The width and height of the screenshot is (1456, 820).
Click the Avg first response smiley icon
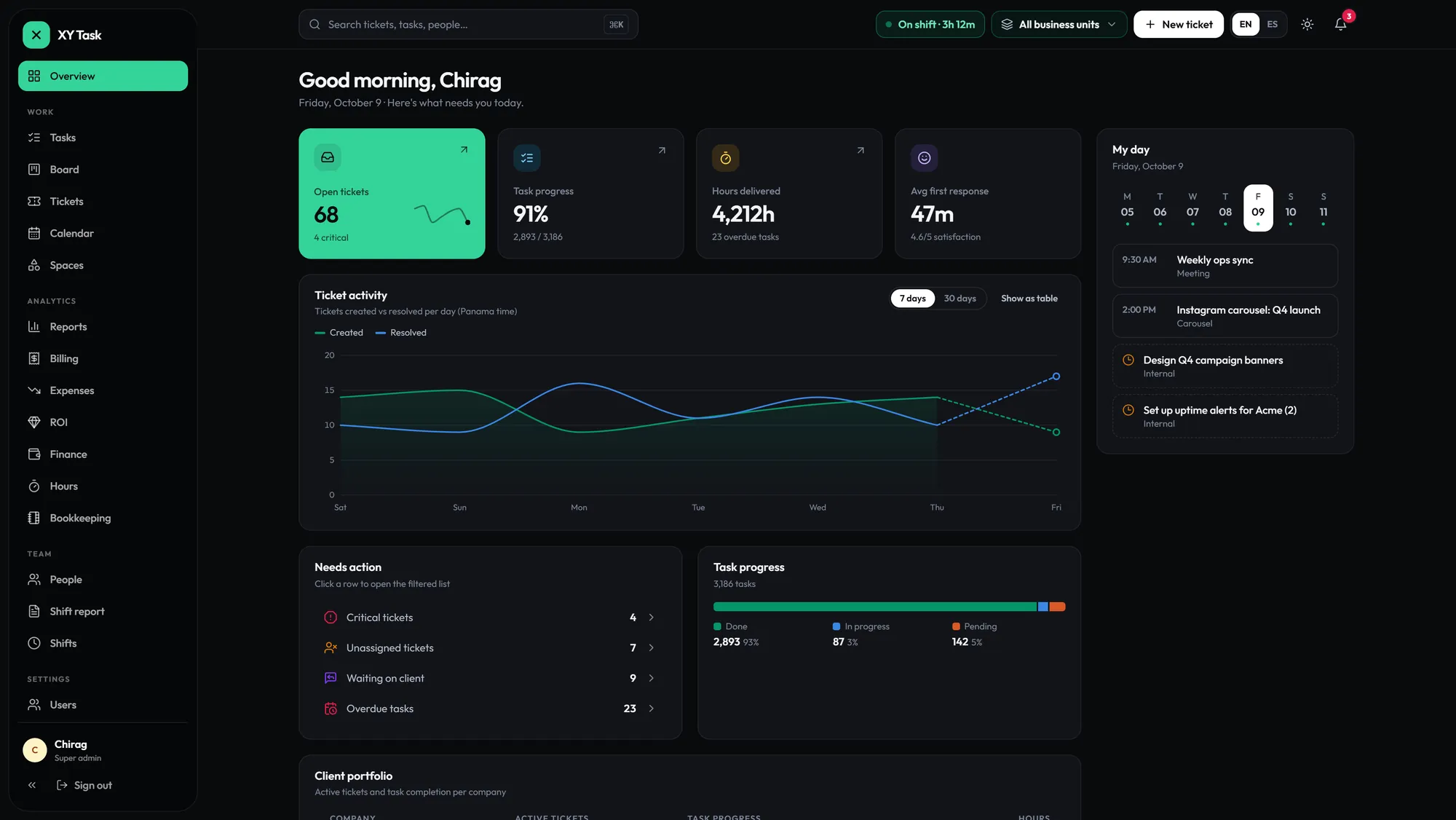pyautogui.click(x=924, y=157)
